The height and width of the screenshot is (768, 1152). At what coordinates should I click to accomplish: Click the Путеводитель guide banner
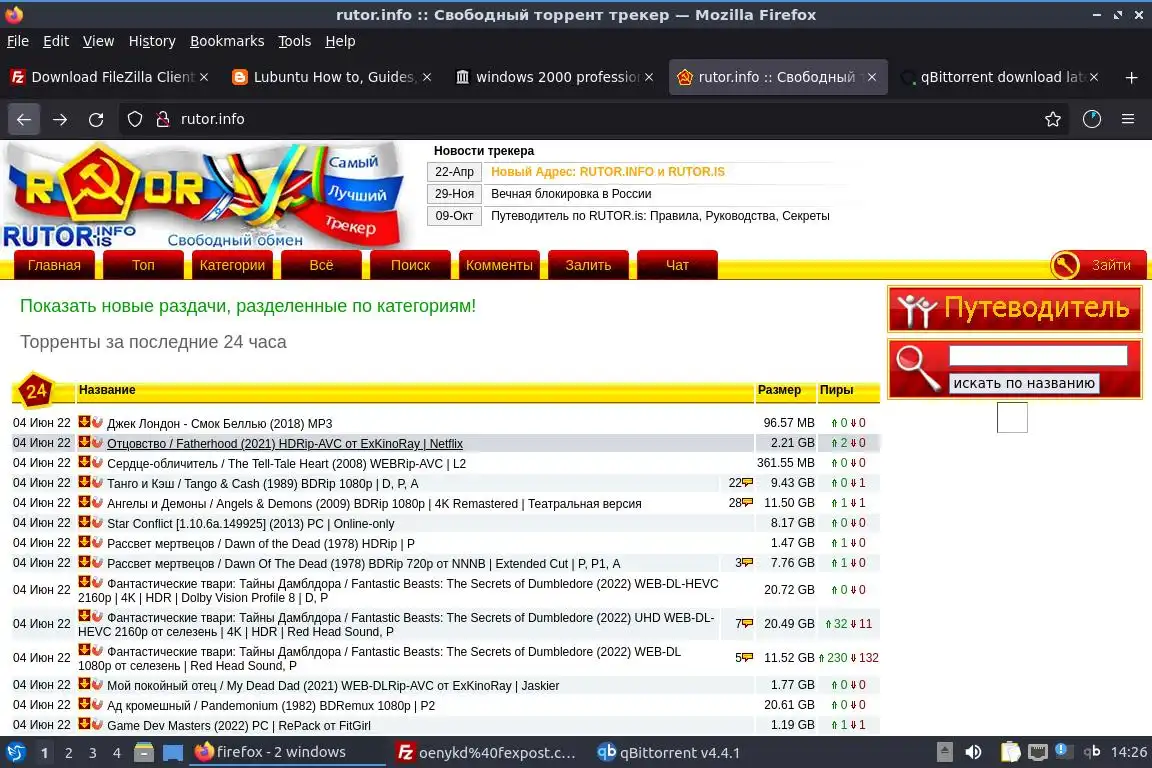(x=1015, y=309)
